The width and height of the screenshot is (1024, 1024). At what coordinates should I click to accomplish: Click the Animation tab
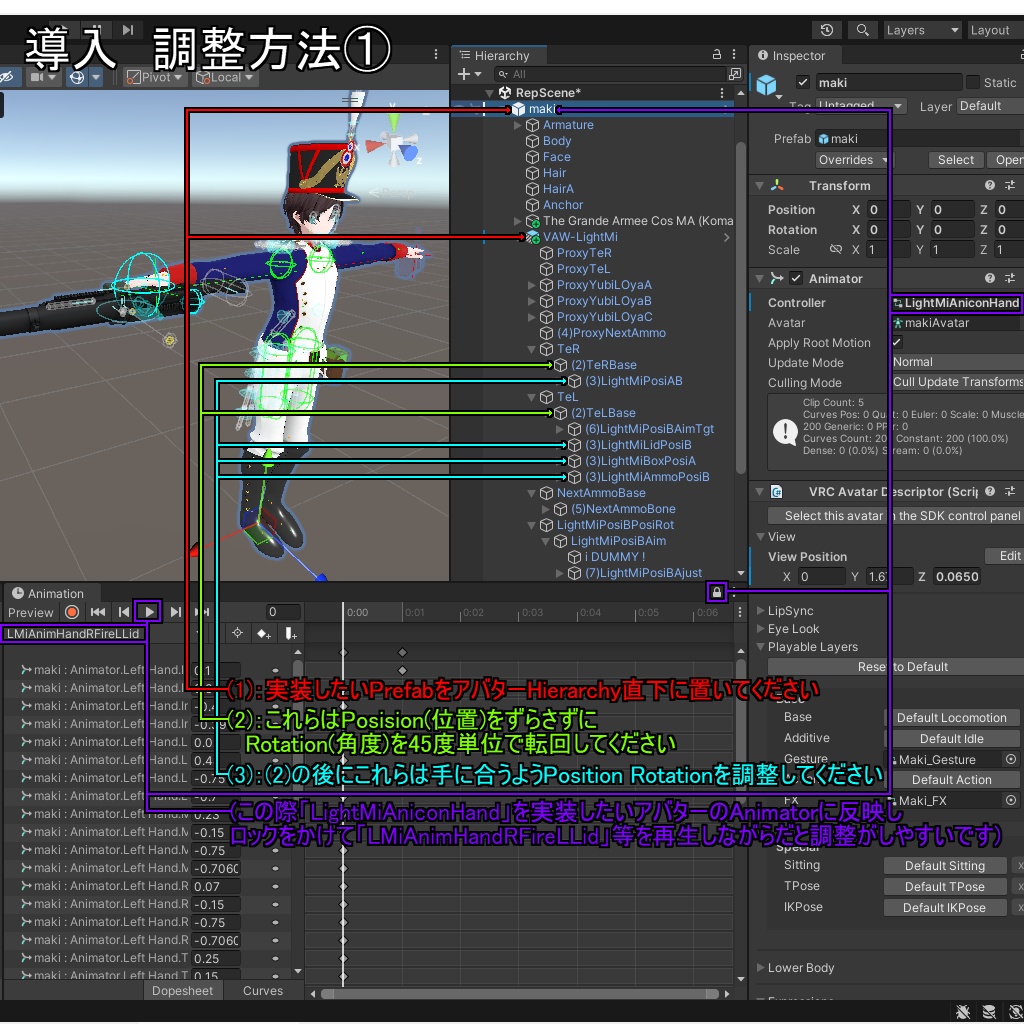pos(49,594)
